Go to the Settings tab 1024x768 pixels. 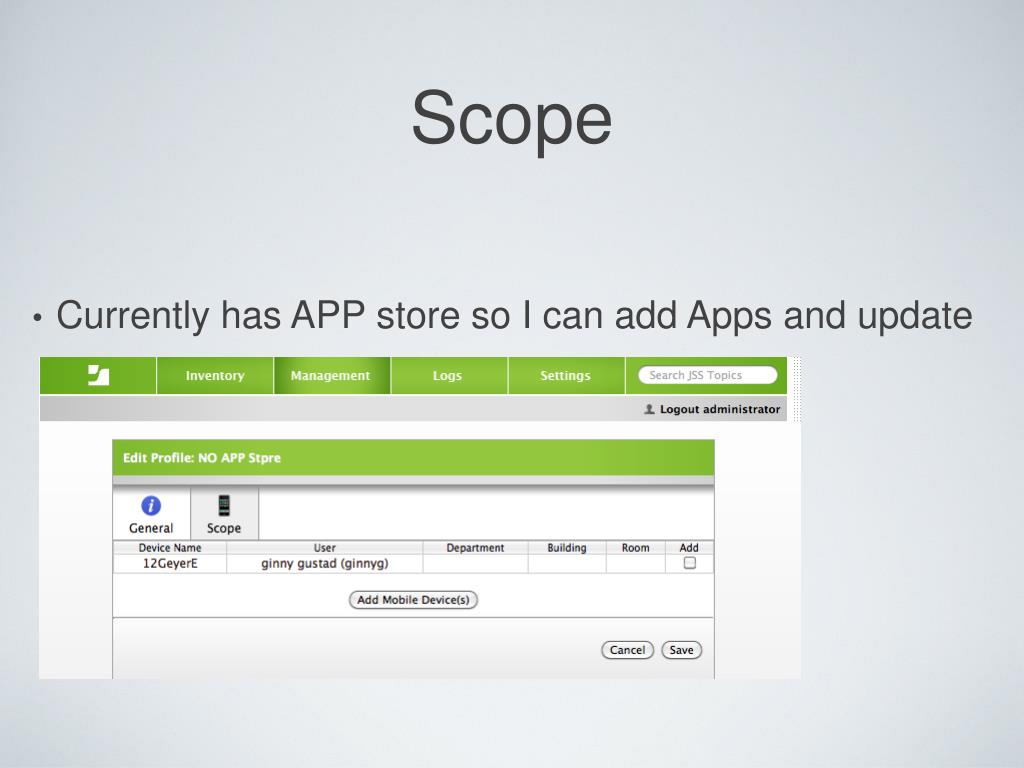566,376
